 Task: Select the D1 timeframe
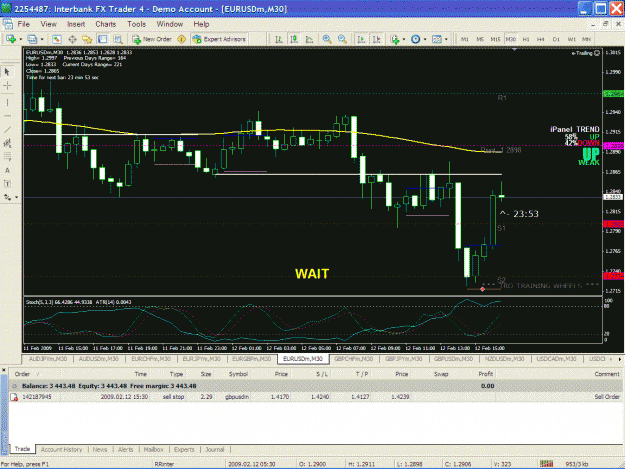point(556,39)
